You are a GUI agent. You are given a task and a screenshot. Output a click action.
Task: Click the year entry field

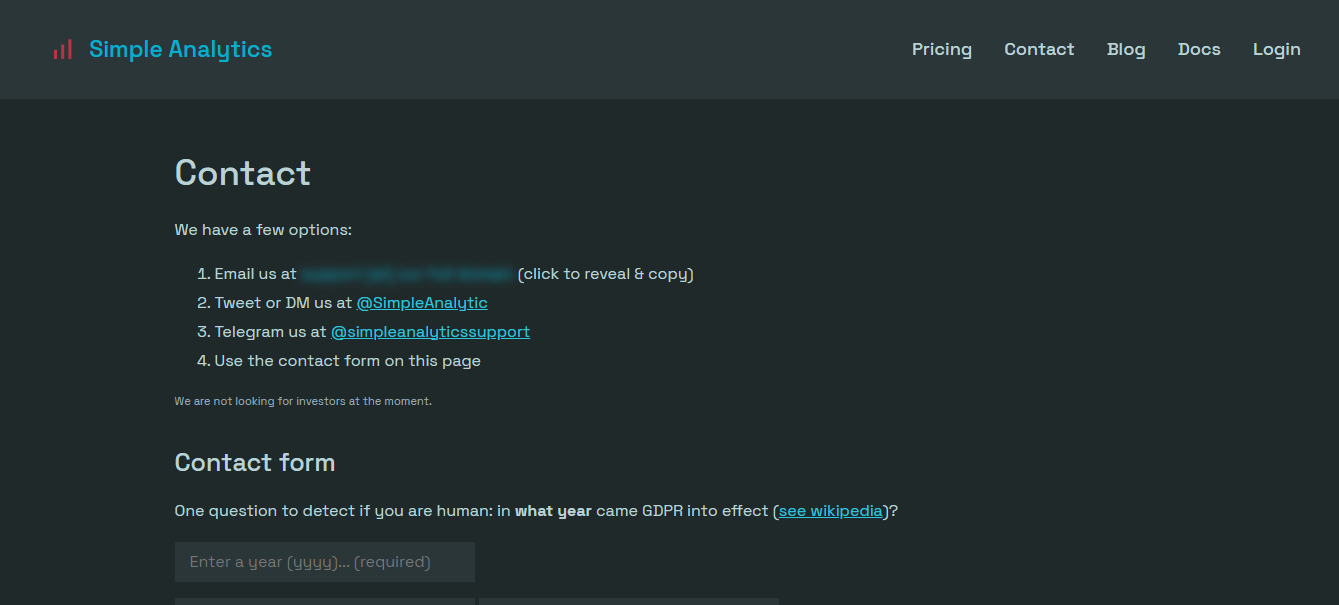coord(324,561)
